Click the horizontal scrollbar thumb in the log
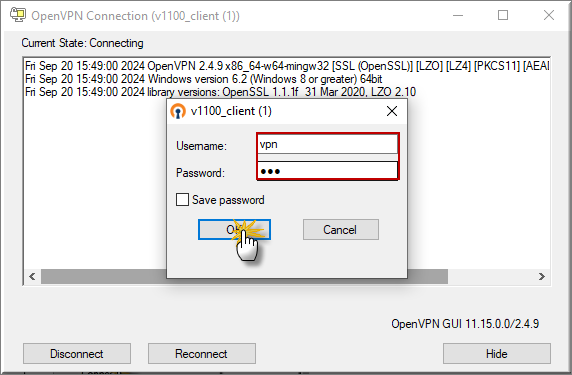 point(244,277)
